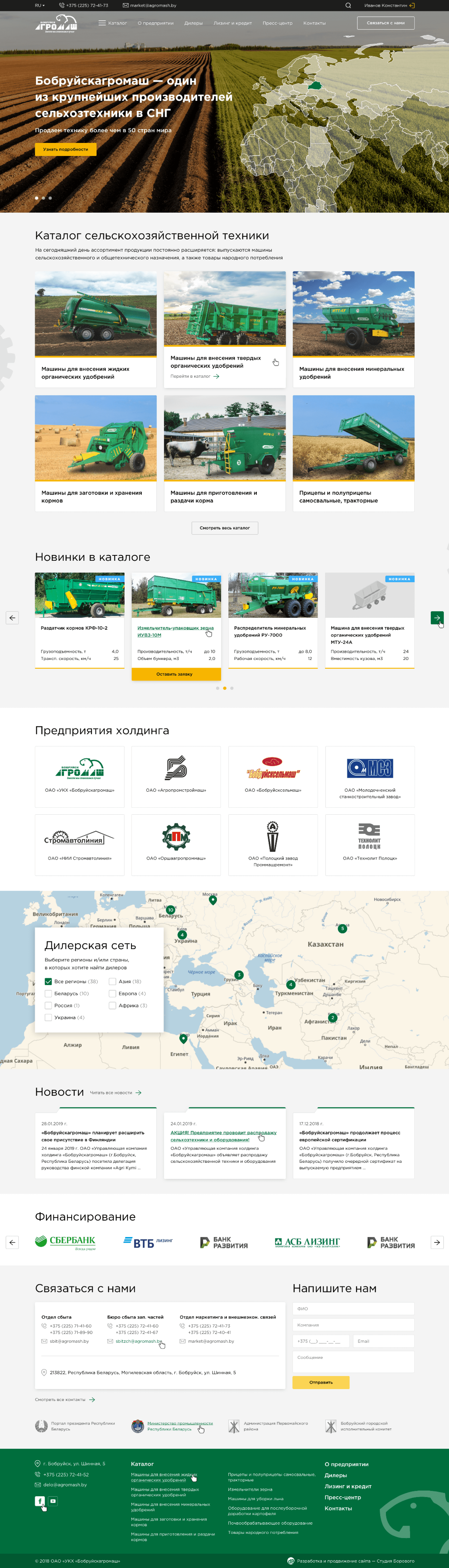Open the Бобруйскагромаш logo home link

point(56,23)
